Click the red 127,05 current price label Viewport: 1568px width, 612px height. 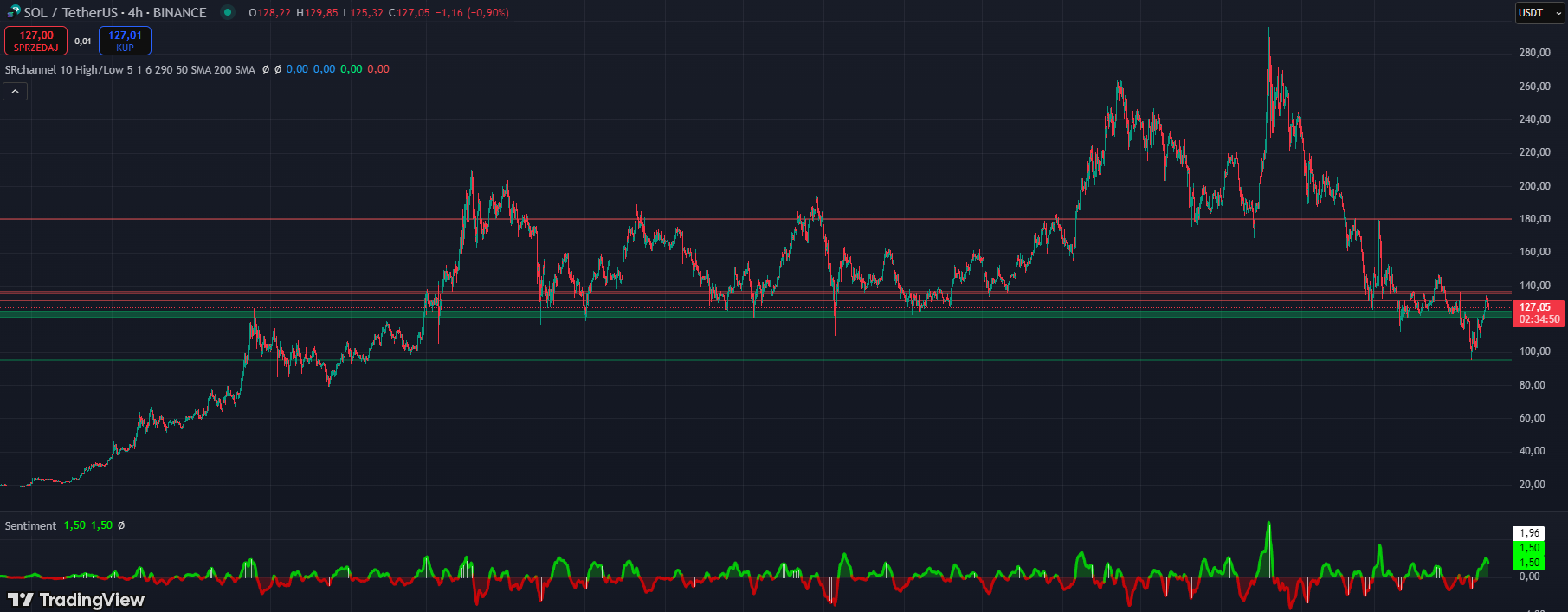point(1539,307)
